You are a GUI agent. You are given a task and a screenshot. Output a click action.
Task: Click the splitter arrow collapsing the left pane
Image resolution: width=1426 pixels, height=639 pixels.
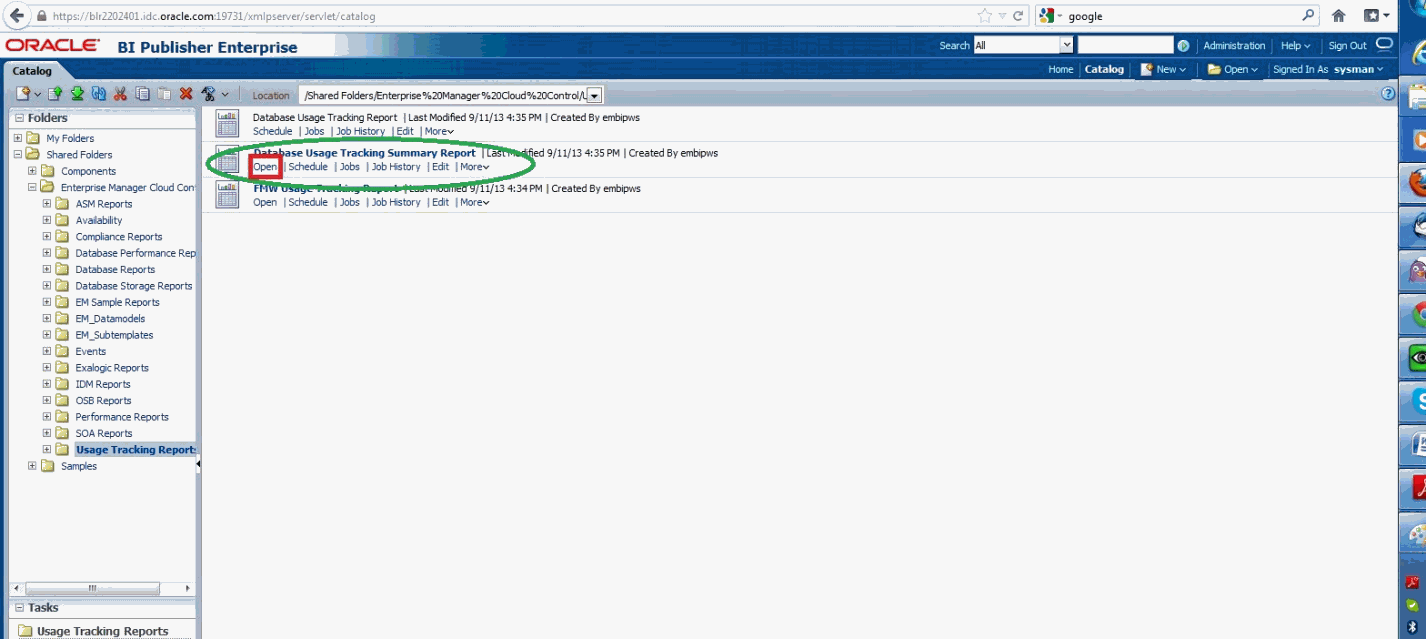tap(198, 464)
